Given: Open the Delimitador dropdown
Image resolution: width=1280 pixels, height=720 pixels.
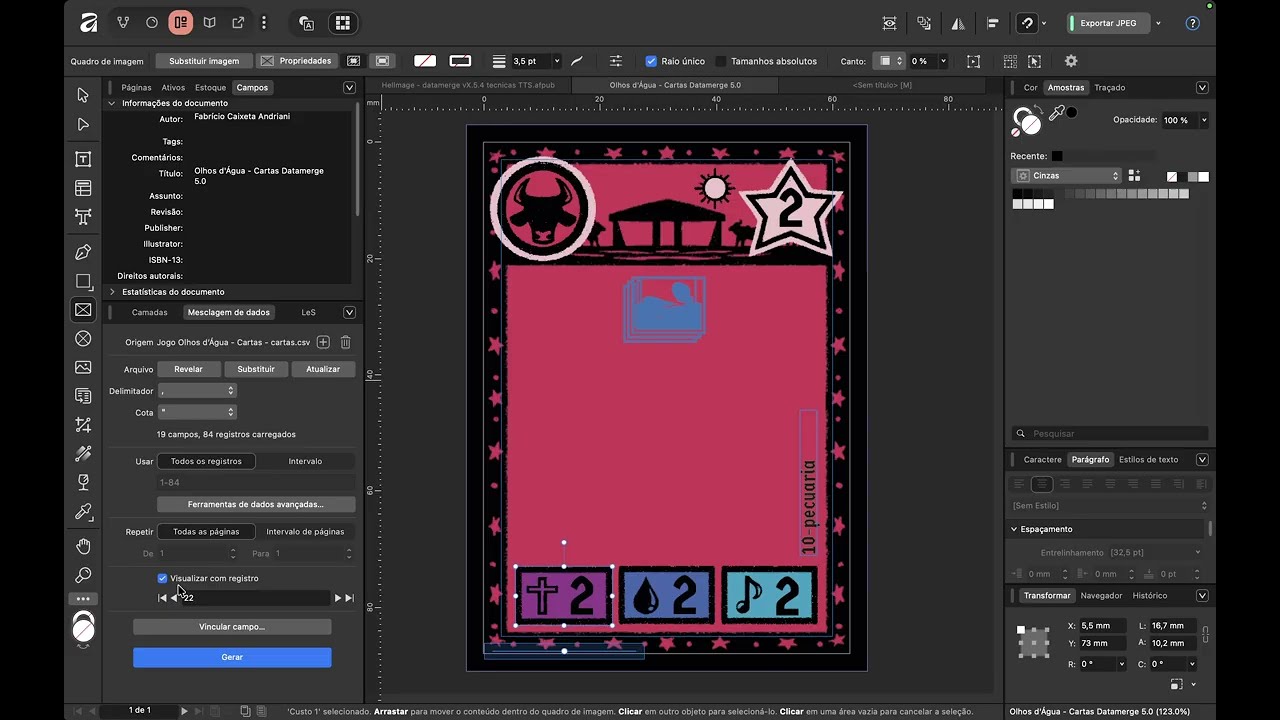Looking at the screenshot, I should point(197,391).
